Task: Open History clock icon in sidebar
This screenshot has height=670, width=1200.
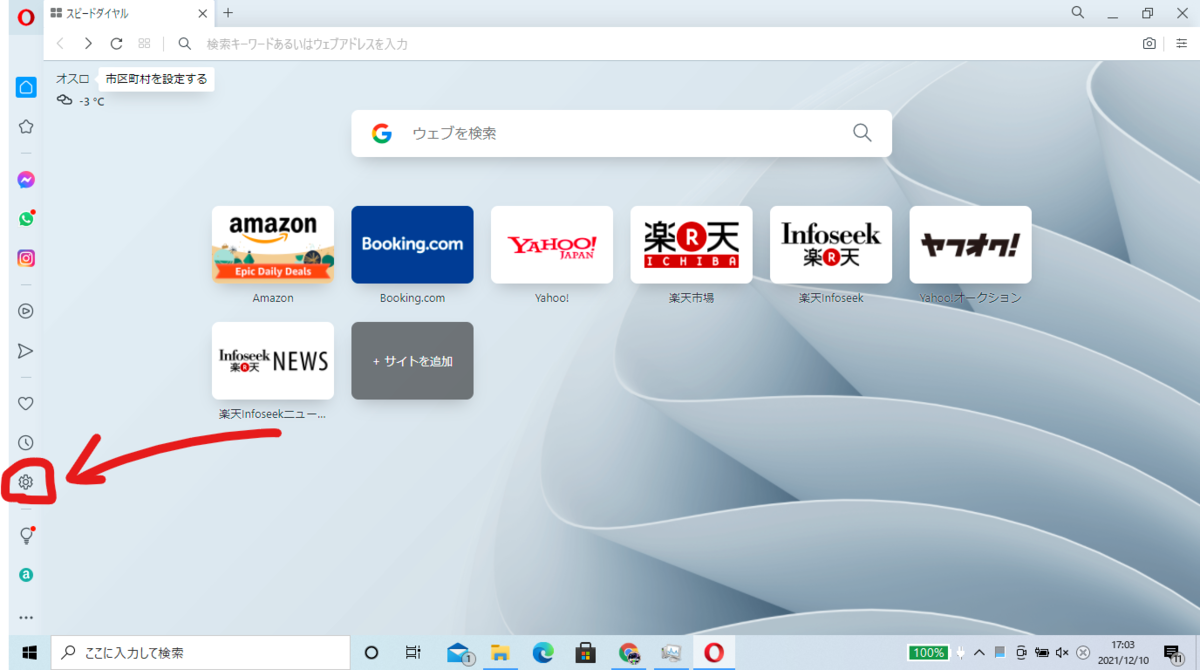Action: click(x=26, y=443)
